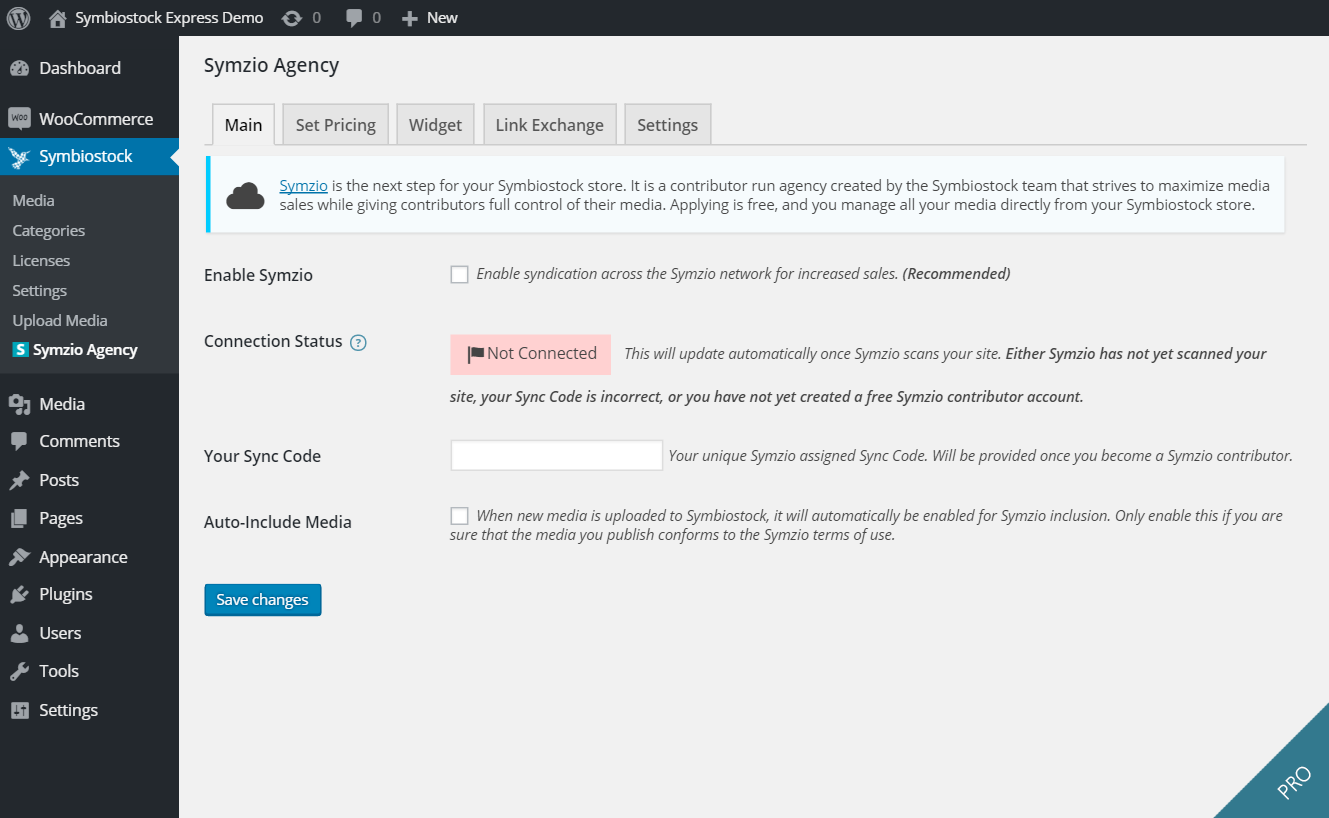The image size is (1329, 818).
Task: Click the Connection Status help icon
Action: pyautogui.click(x=358, y=342)
